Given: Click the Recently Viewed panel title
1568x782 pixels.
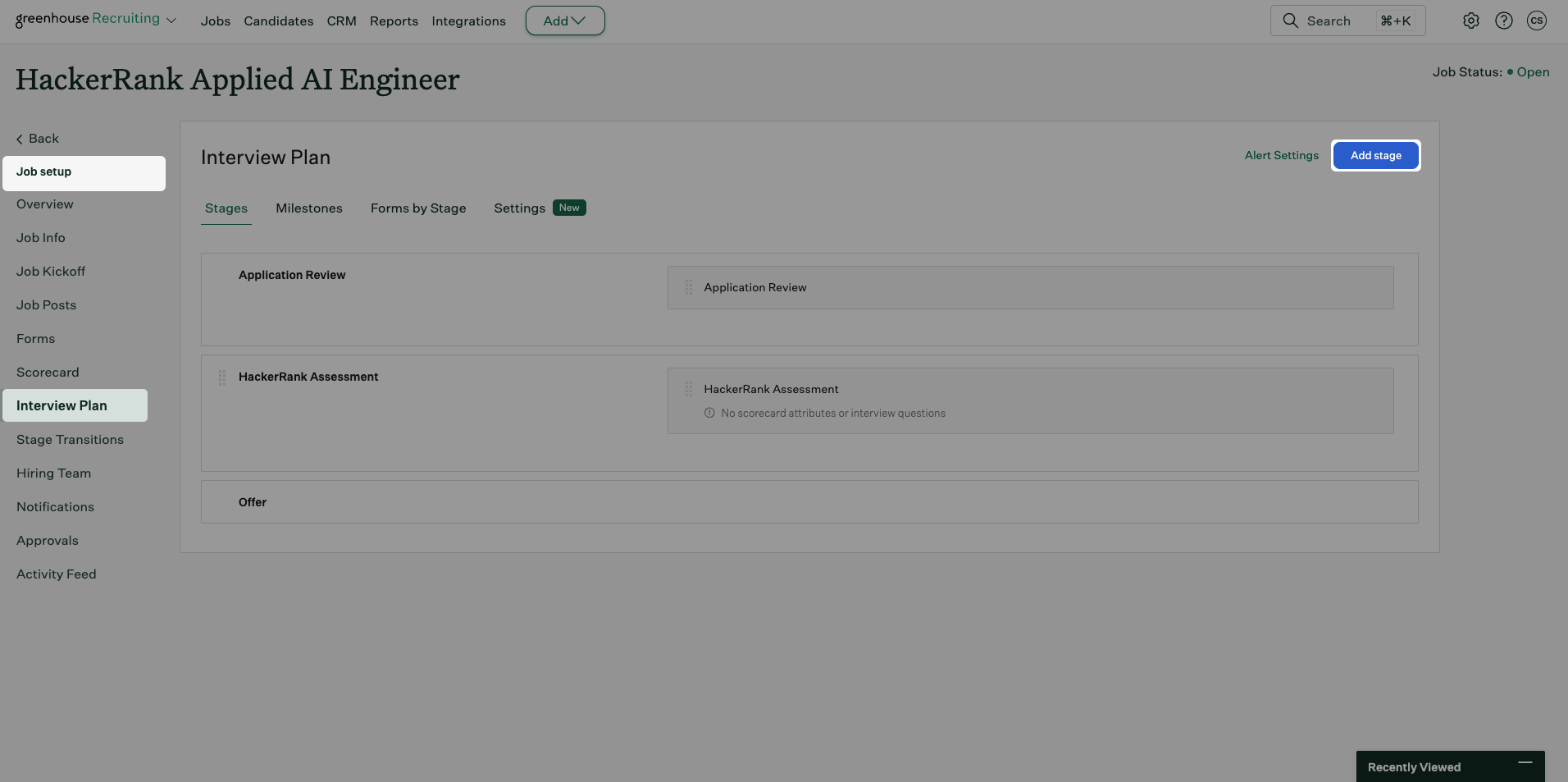Looking at the screenshot, I should point(1415,767).
